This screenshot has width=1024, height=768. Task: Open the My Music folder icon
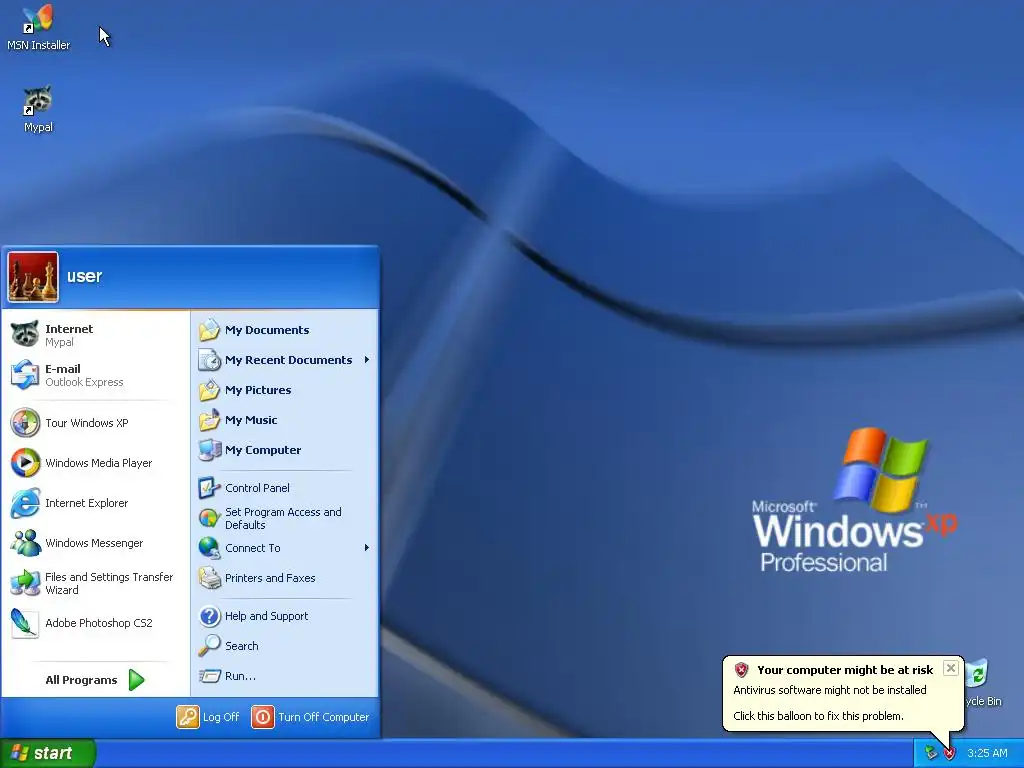click(x=210, y=420)
